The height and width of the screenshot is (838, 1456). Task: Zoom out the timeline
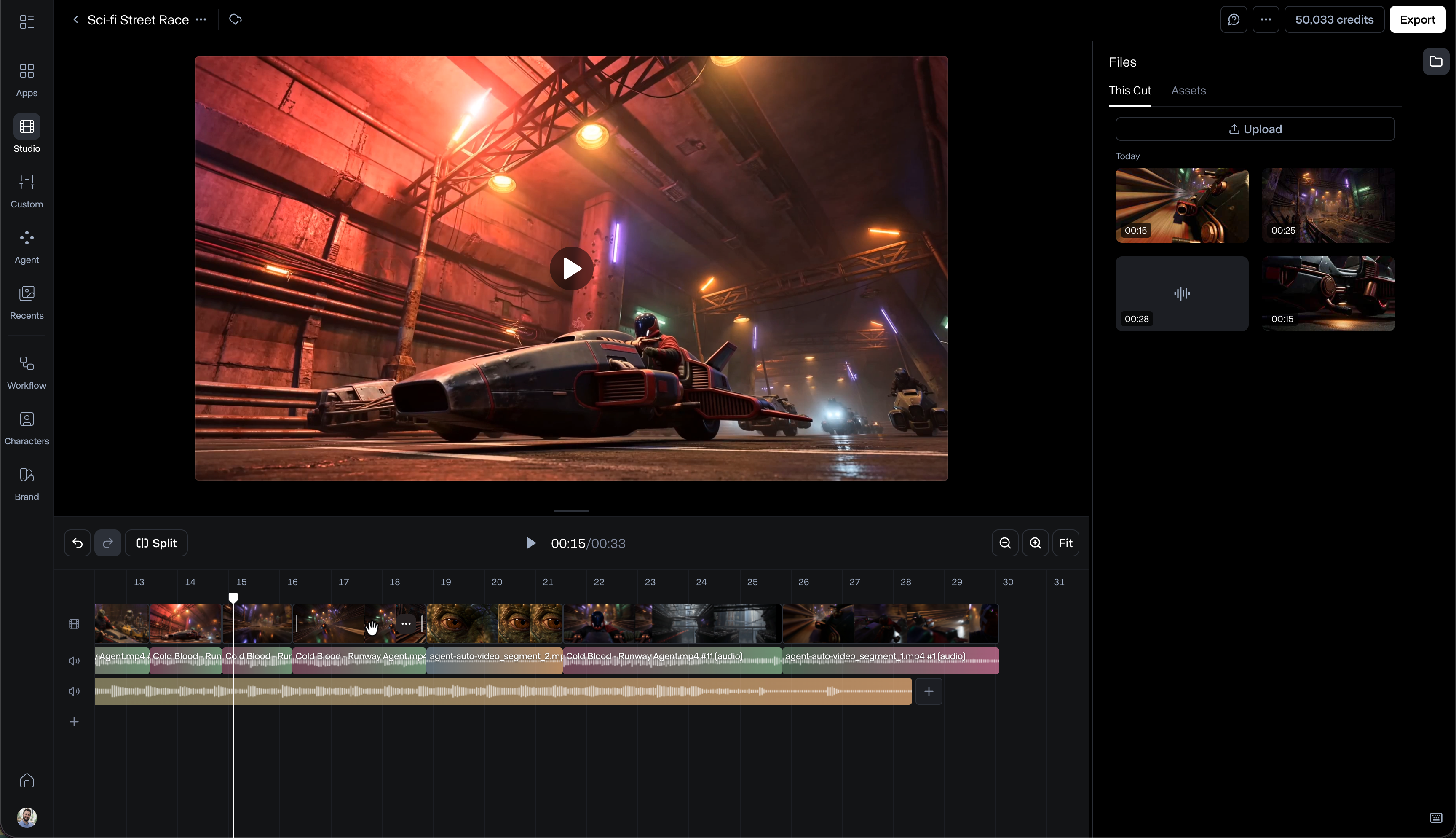(1005, 543)
